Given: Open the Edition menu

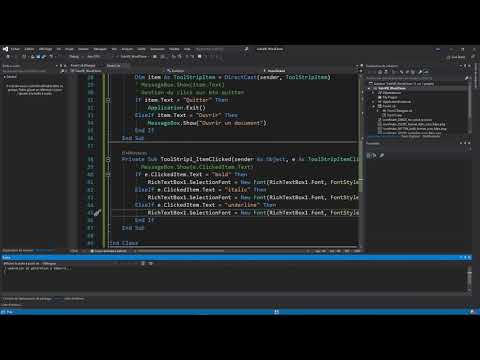Looking at the screenshot, I should click(29, 49).
